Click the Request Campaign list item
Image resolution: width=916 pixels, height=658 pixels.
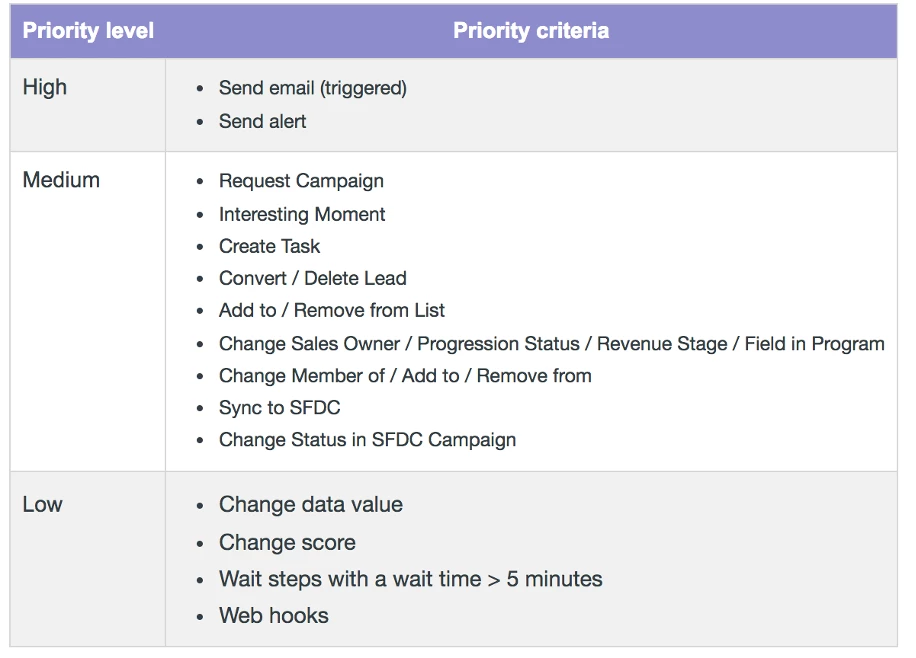(301, 181)
